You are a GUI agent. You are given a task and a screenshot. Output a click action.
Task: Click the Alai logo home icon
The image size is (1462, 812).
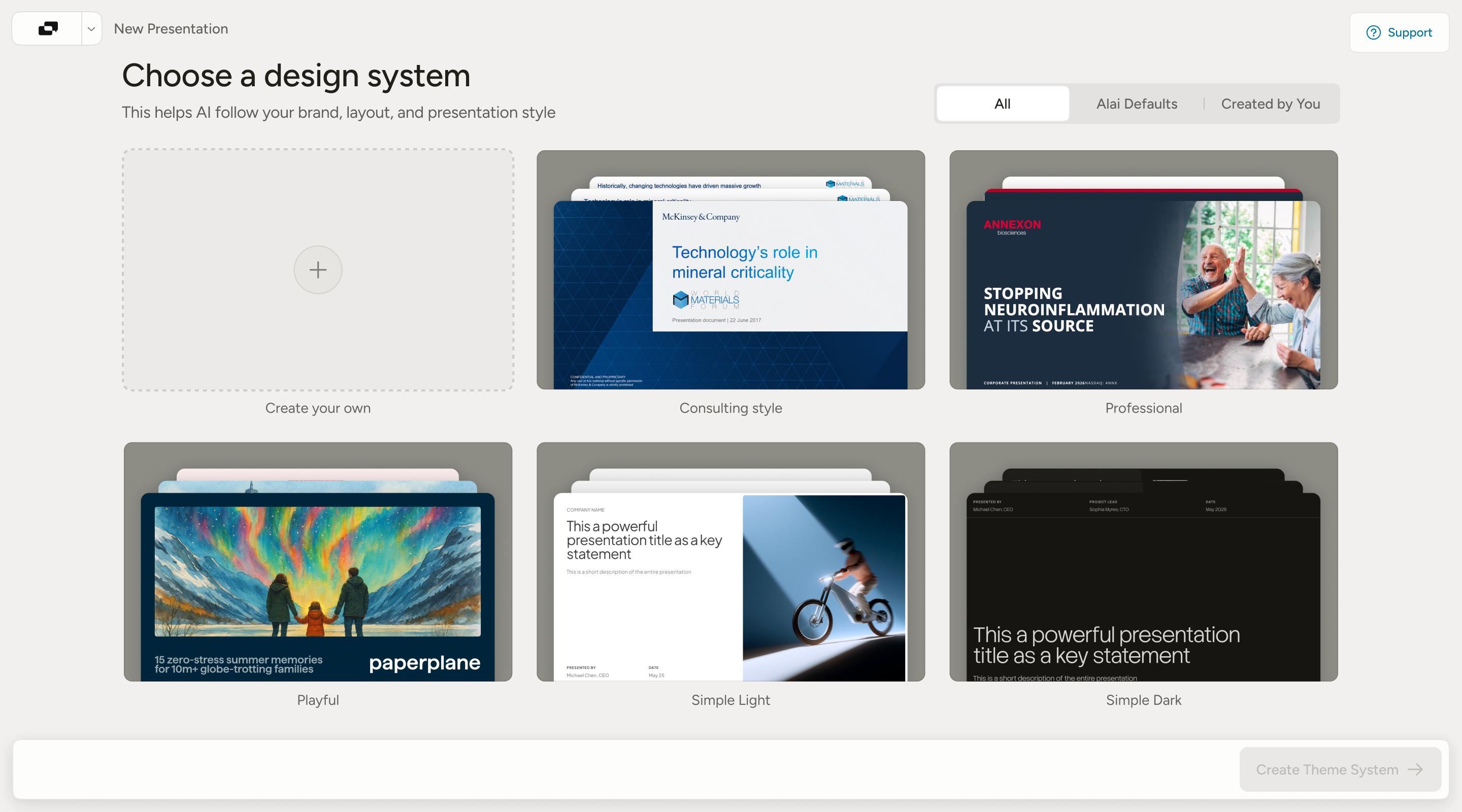point(48,28)
